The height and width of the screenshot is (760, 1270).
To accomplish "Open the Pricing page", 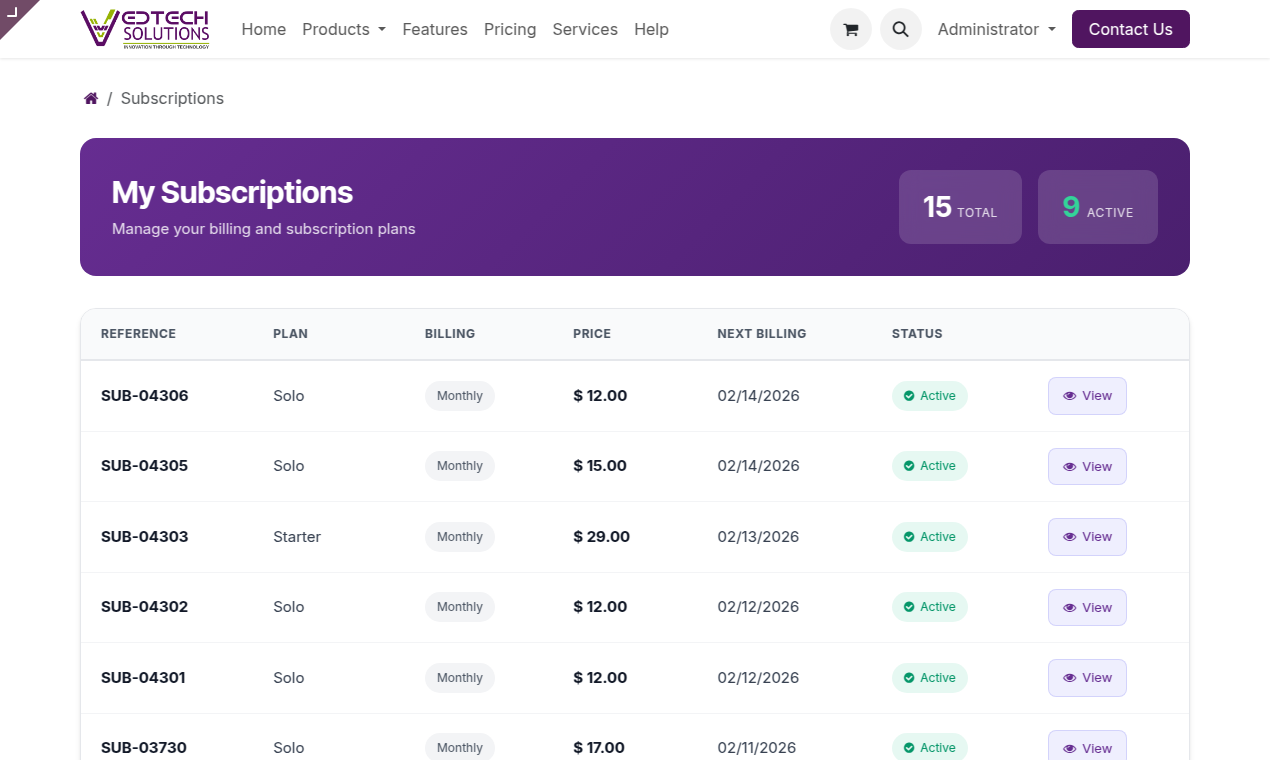I will 510,29.
